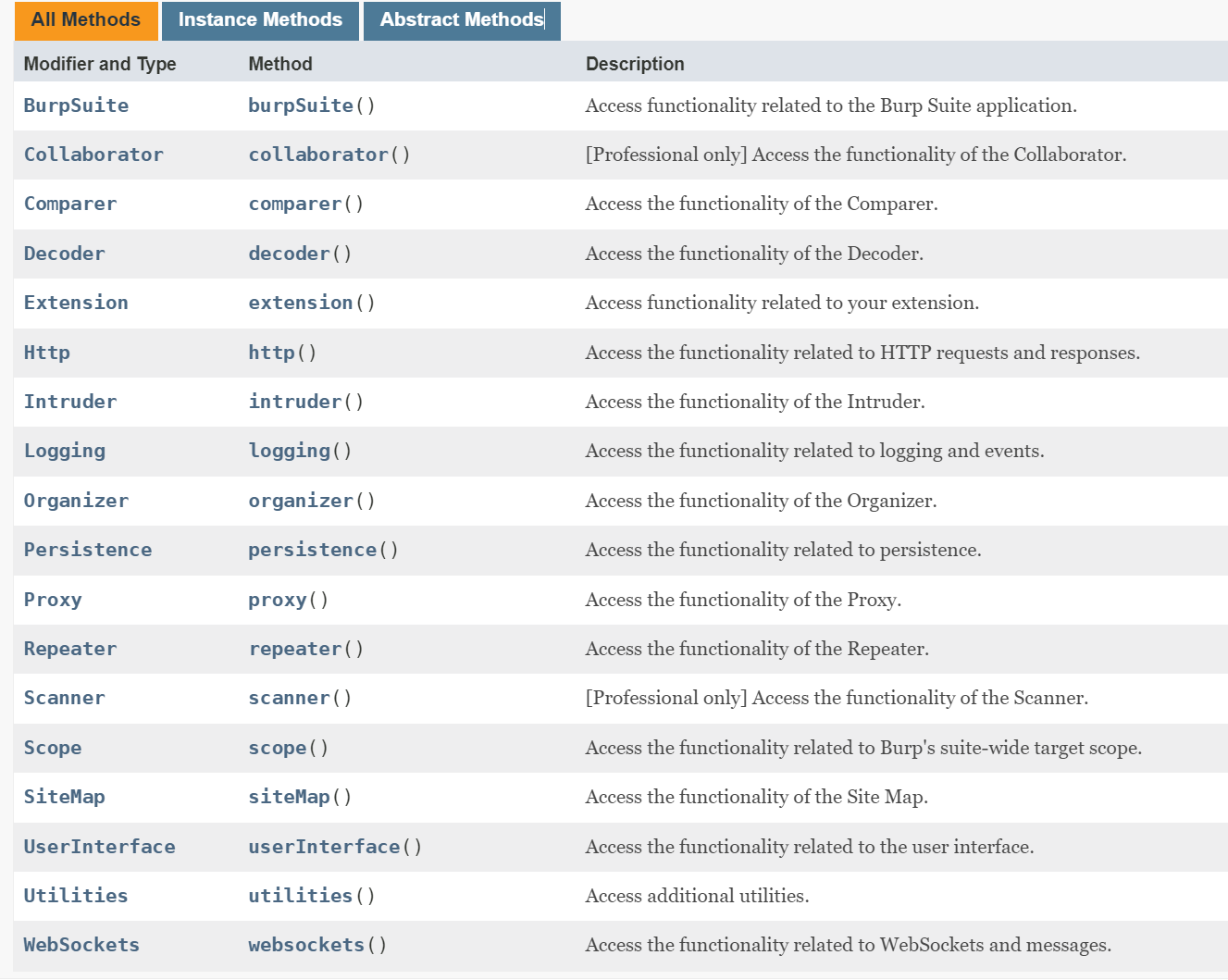Click the collaborator() method link
The width and height of the screenshot is (1228, 980).
pyautogui.click(x=318, y=155)
